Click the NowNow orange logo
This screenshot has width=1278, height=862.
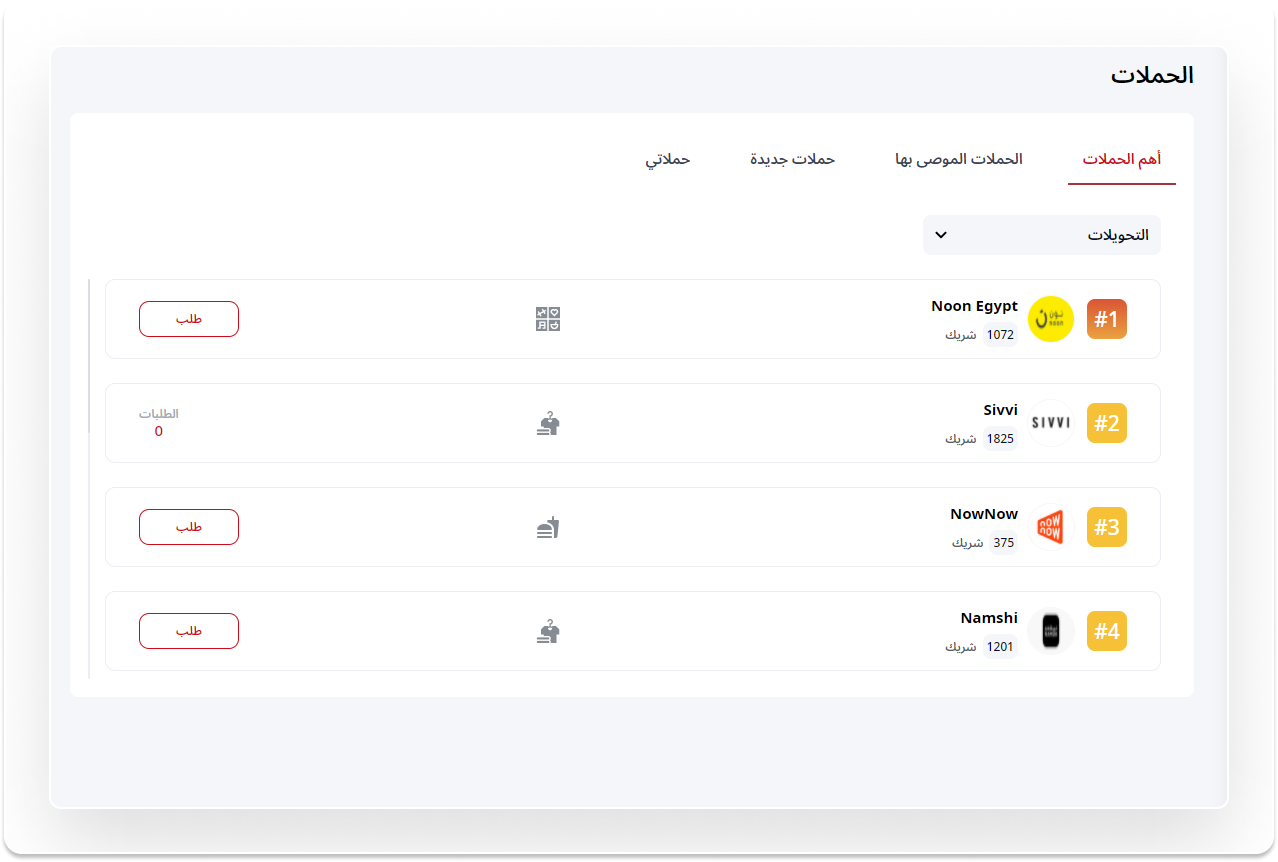point(1051,527)
